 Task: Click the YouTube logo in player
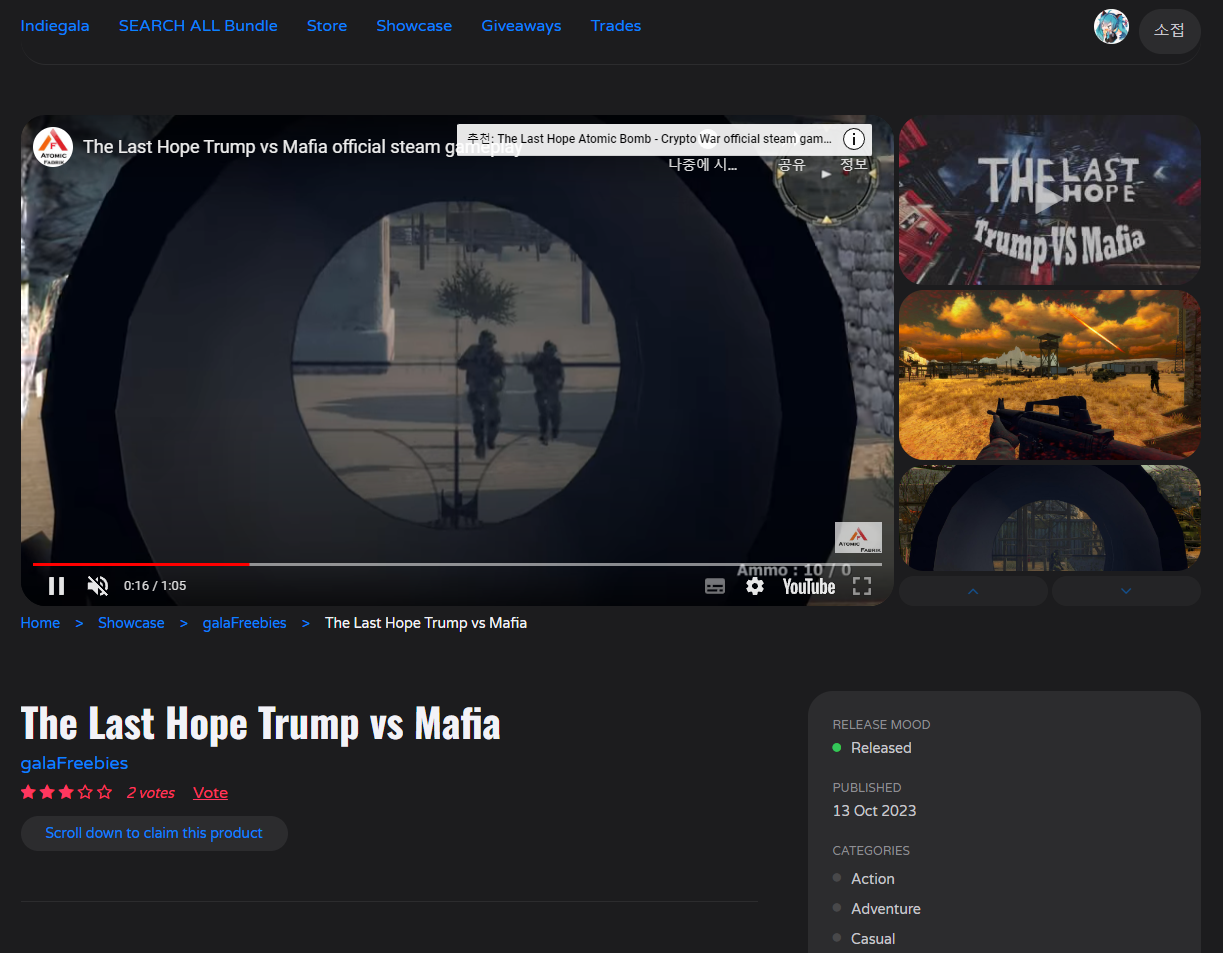(x=808, y=586)
